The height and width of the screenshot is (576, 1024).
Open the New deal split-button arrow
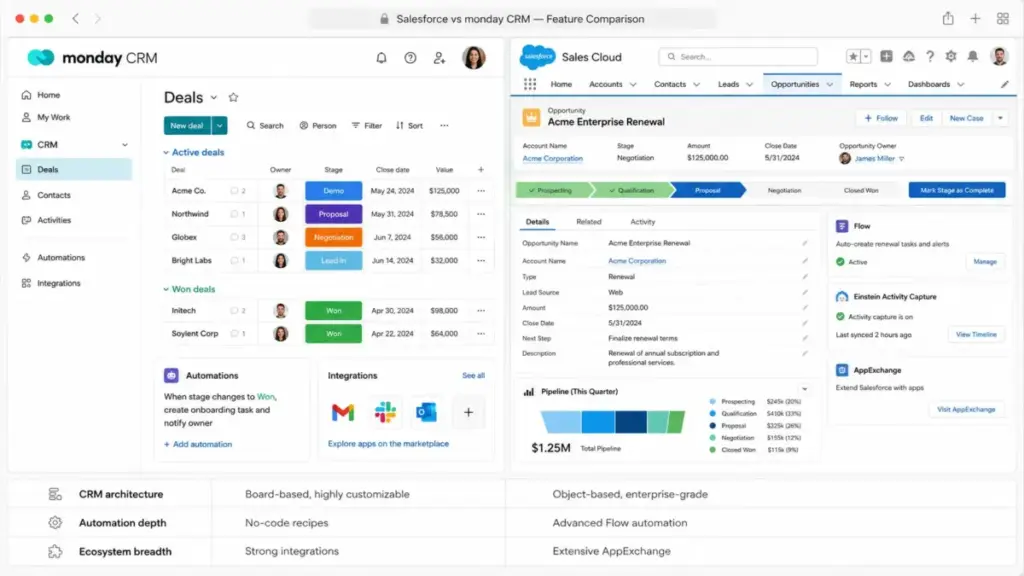(x=219, y=125)
